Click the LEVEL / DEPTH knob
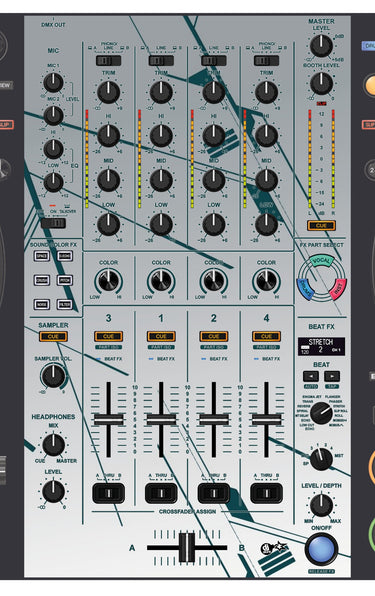This screenshot has width=375, height=596. coord(321,505)
